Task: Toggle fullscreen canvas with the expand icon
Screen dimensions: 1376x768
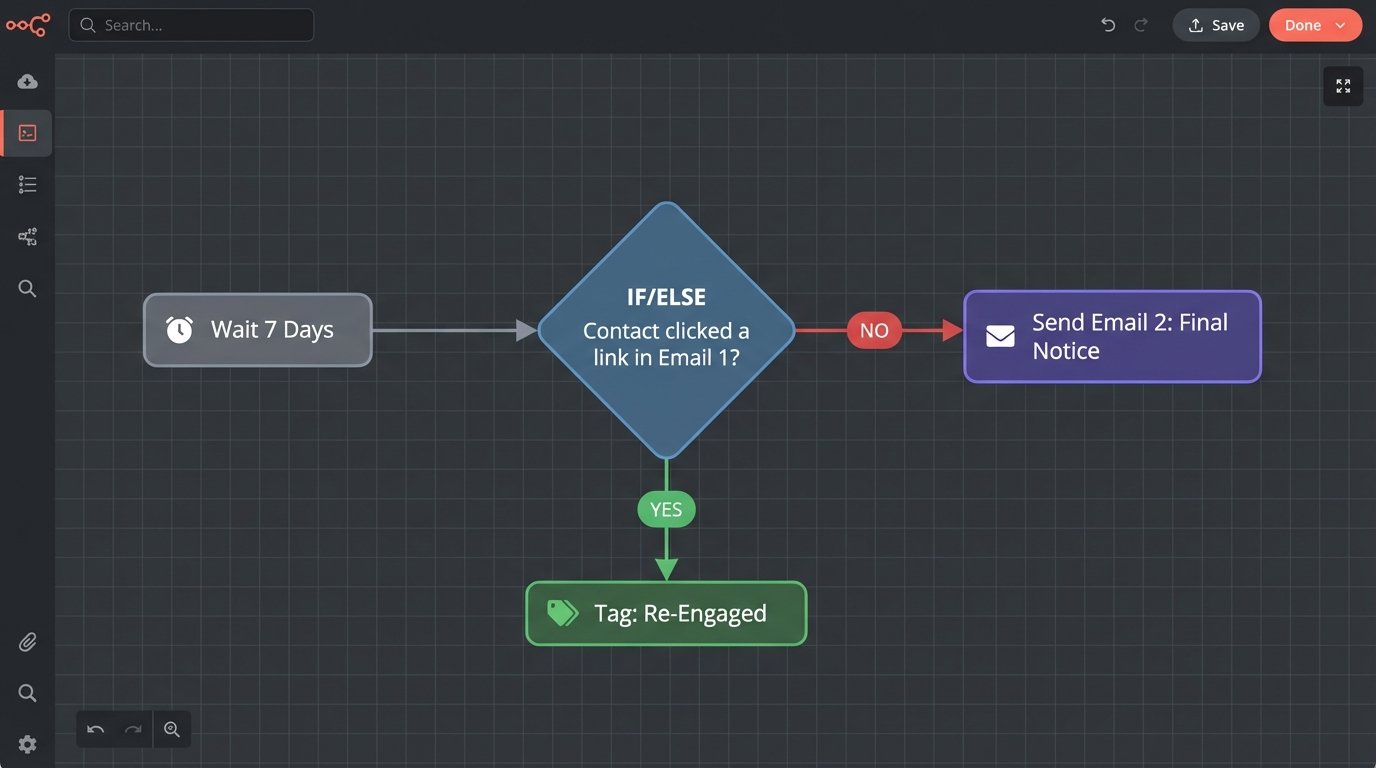Action: pyautogui.click(x=1343, y=86)
